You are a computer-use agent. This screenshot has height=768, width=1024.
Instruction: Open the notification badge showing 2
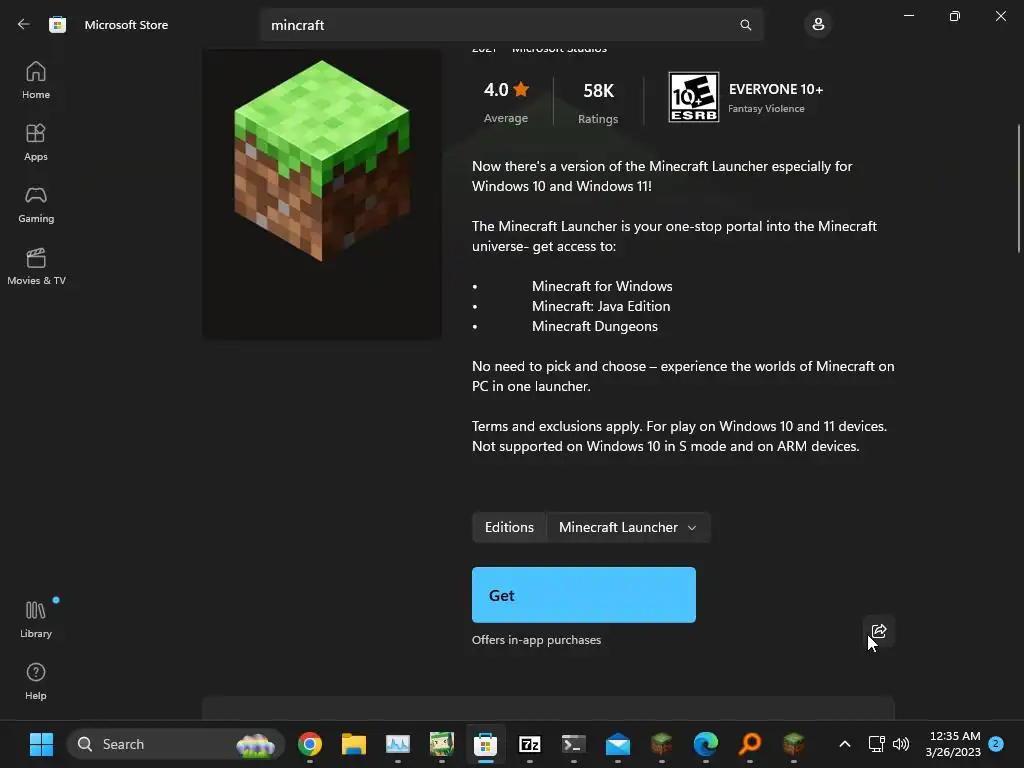(996, 744)
